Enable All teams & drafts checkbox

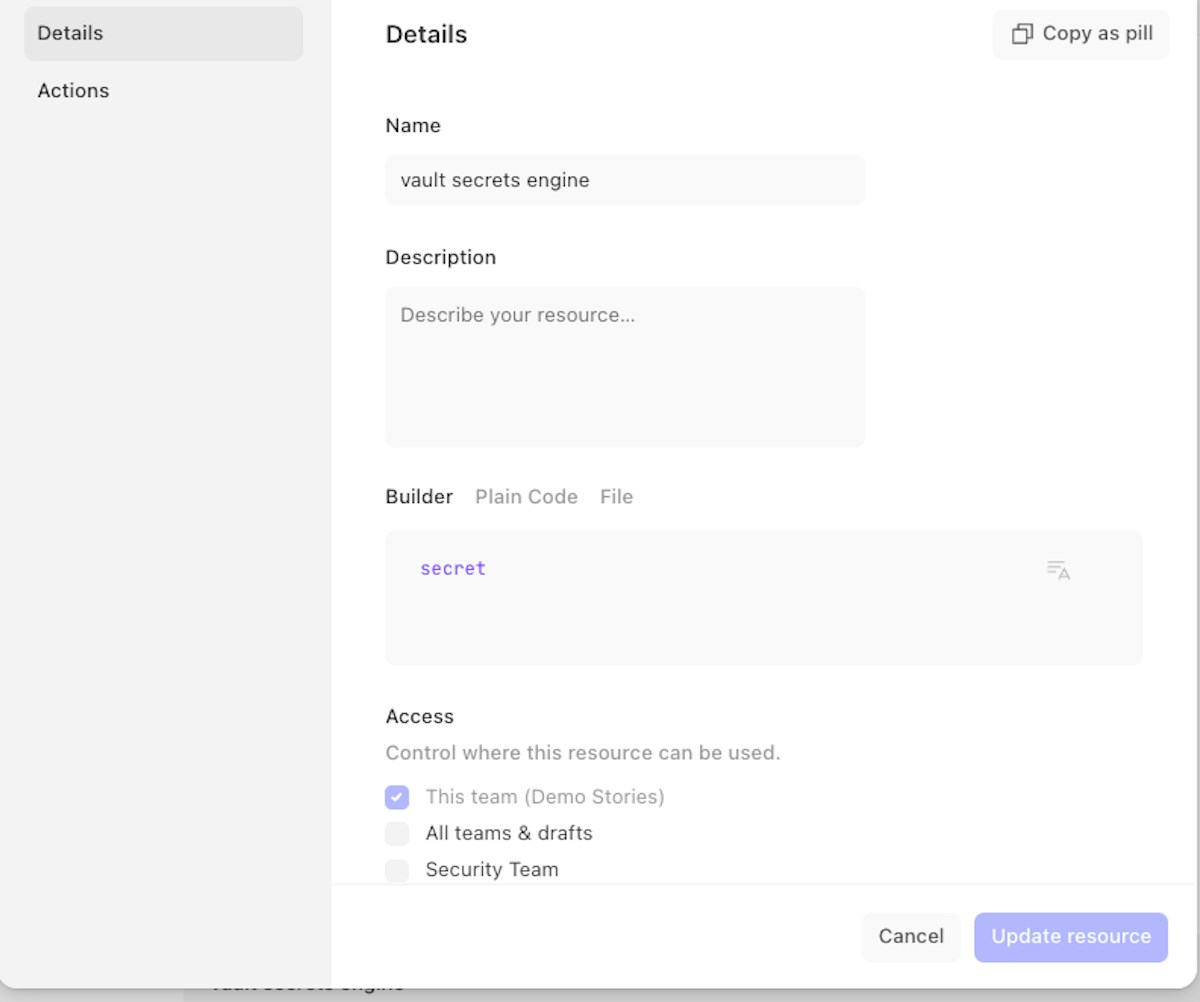[x=397, y=833]
